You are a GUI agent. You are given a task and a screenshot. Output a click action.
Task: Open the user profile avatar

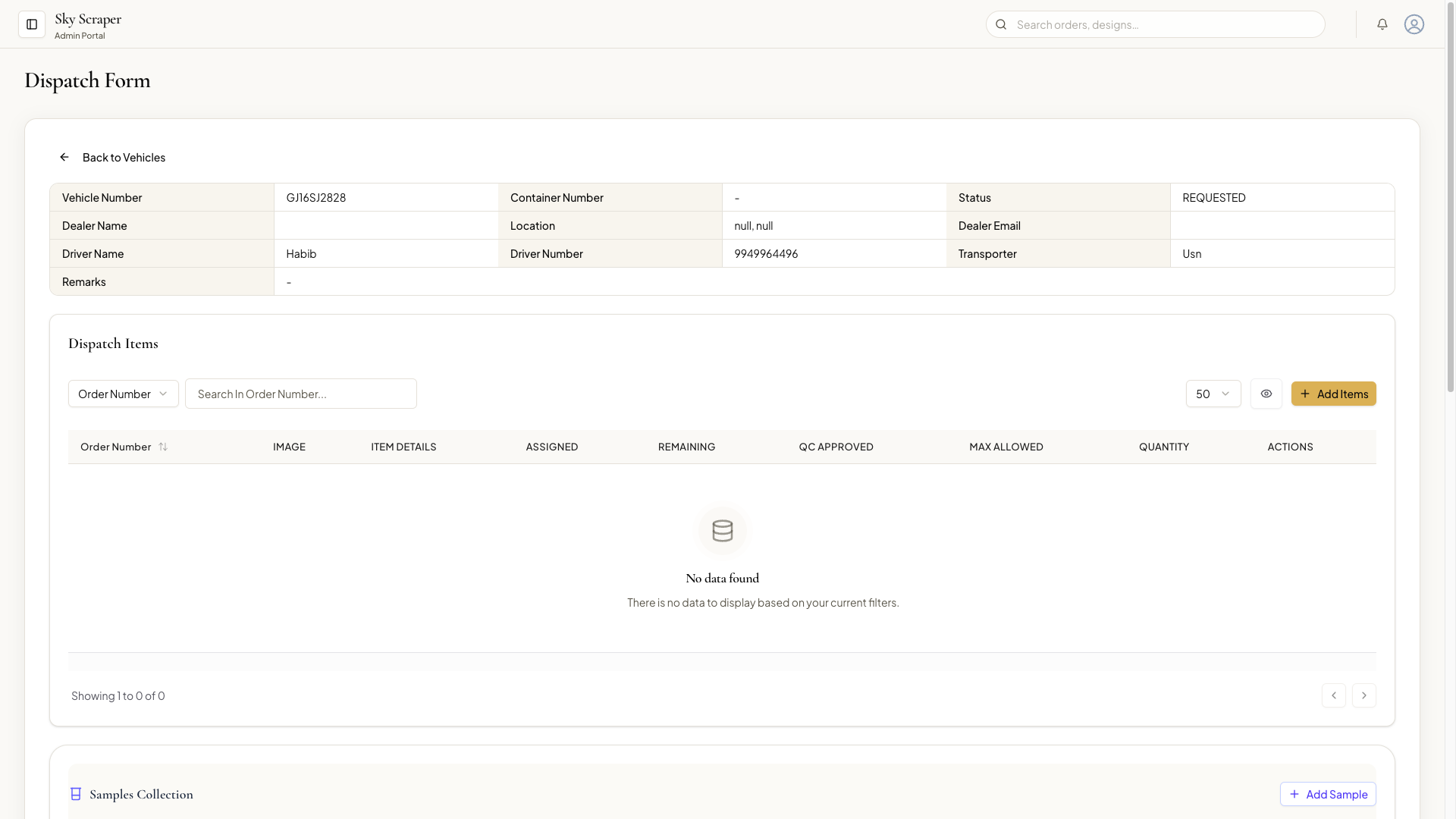point(1414,24)
